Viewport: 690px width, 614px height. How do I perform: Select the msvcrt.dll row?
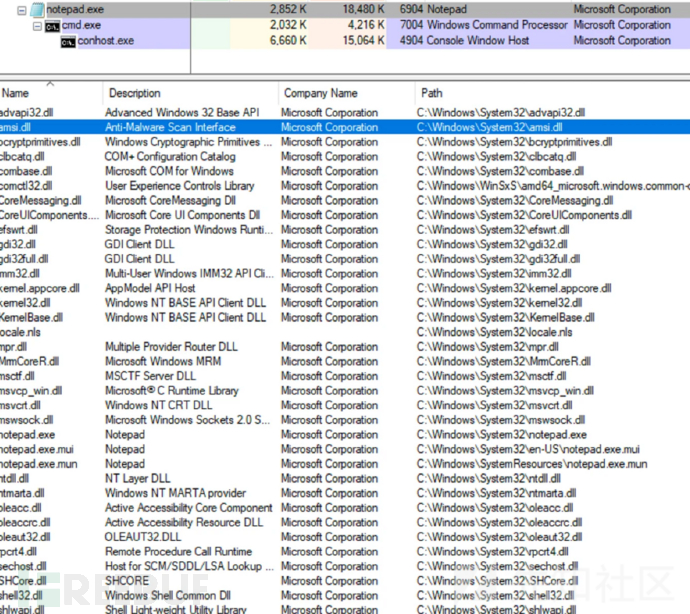pos(345,405)
